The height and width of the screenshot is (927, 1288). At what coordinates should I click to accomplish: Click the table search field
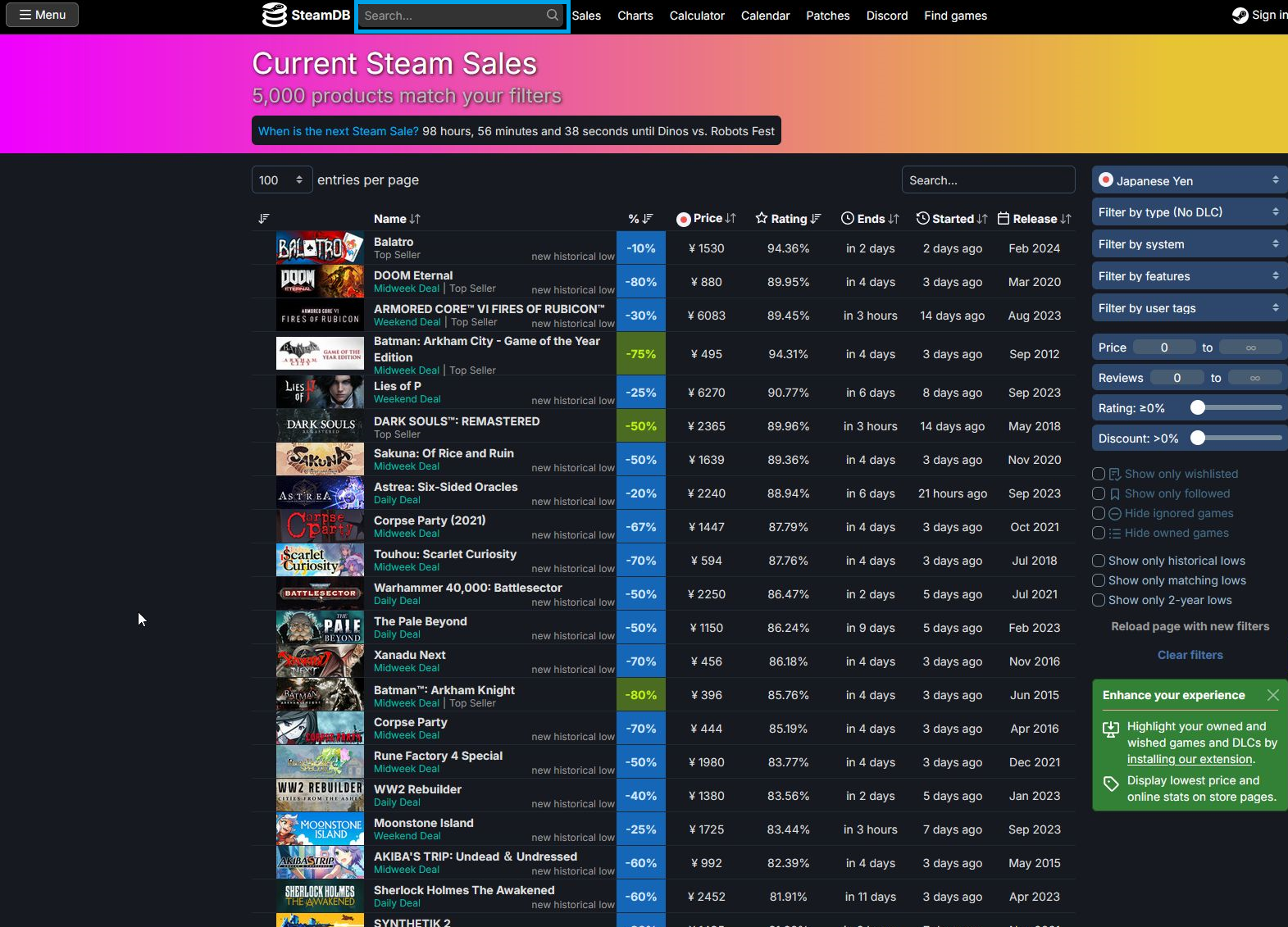point(988,179)
